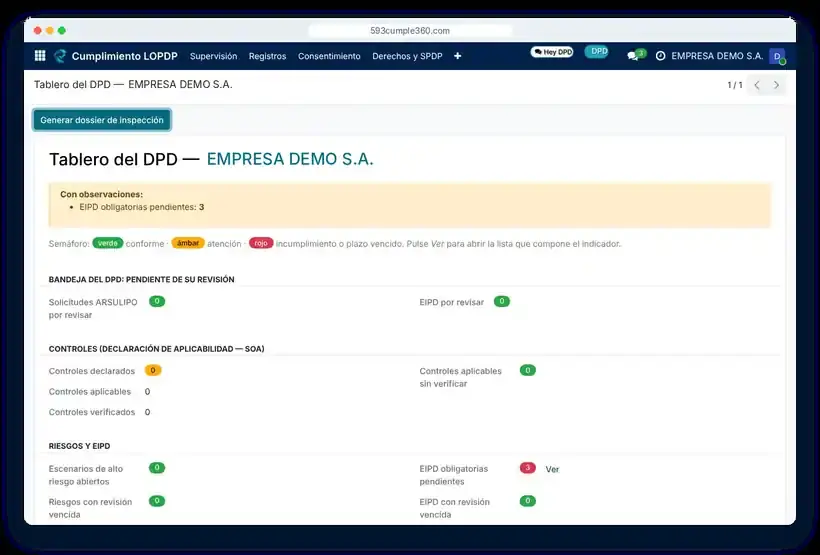Viewport: 820px width, 555px height.
Task: Open the Registros menu
Action: pyautogui.click(x=267, y=56)
